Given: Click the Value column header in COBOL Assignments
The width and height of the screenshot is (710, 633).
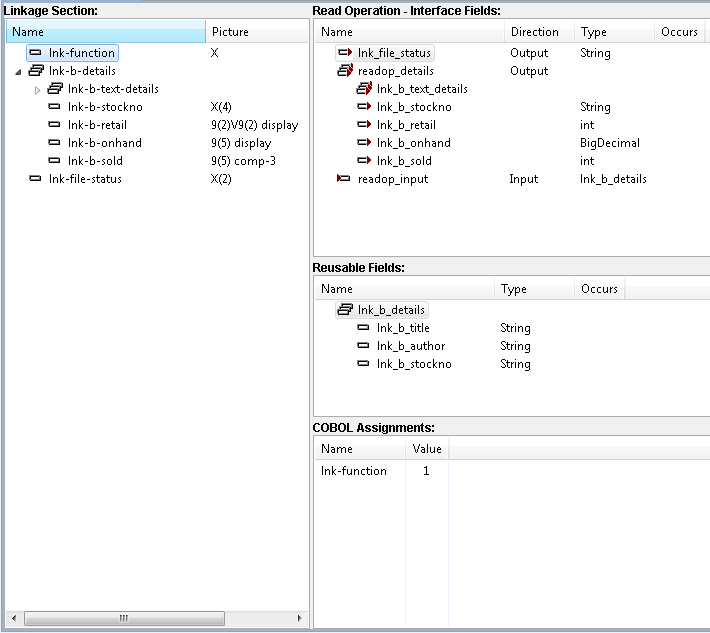Looking at the screenshot, I should [x=426, y=449].
